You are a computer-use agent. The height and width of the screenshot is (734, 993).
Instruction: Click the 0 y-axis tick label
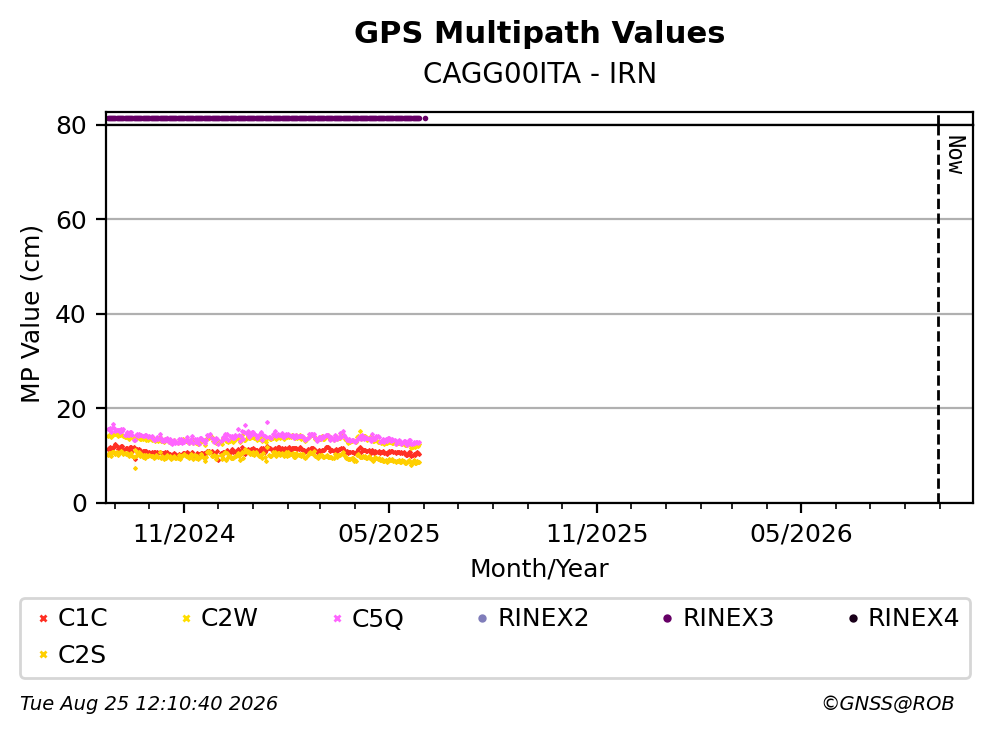click(79, 503)
